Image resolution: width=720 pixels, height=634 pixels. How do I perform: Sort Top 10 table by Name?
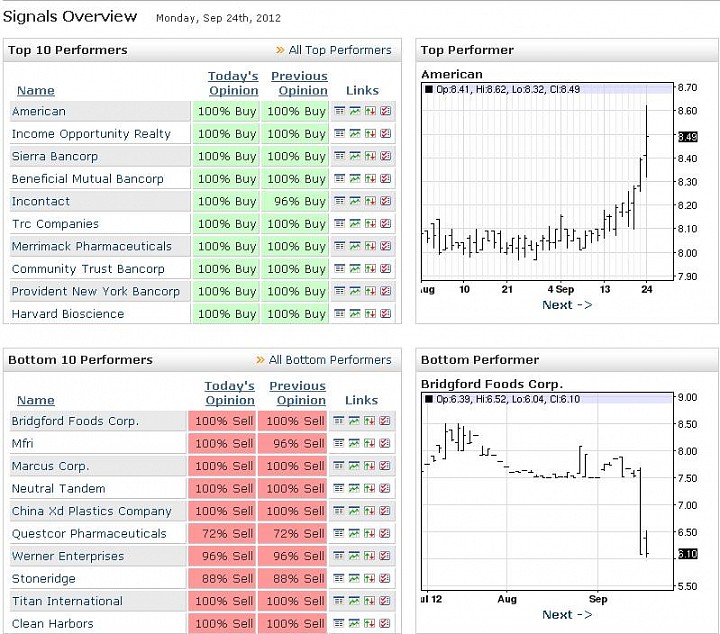[36, 90]
